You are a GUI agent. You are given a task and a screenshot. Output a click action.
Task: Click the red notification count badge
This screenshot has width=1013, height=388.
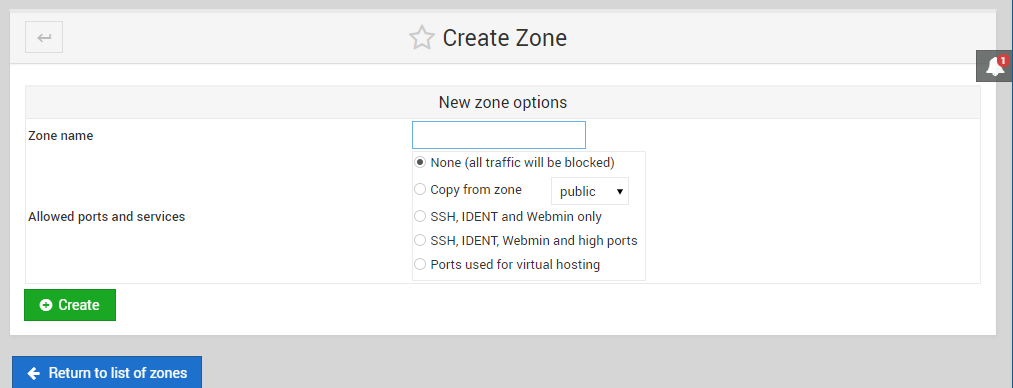(x=1003, y=61)
